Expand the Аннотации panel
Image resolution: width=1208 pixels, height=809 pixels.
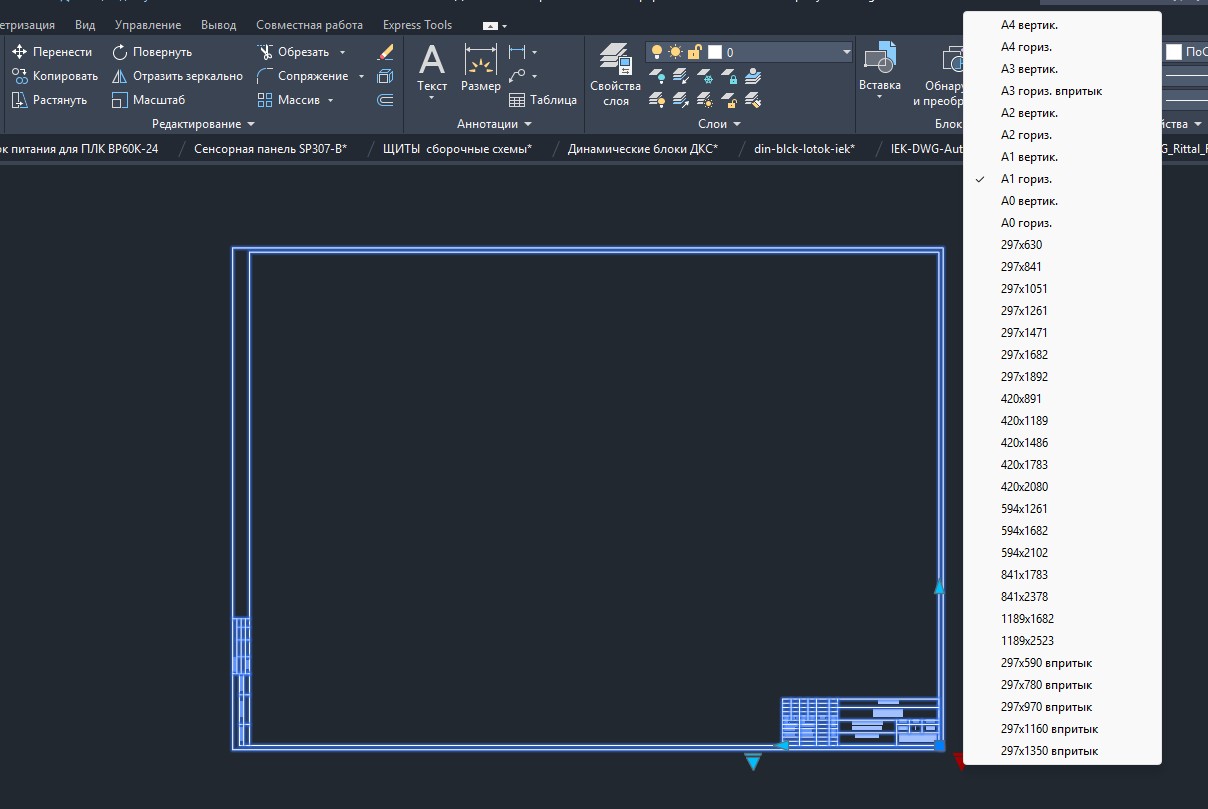click(x=494, y=124)
